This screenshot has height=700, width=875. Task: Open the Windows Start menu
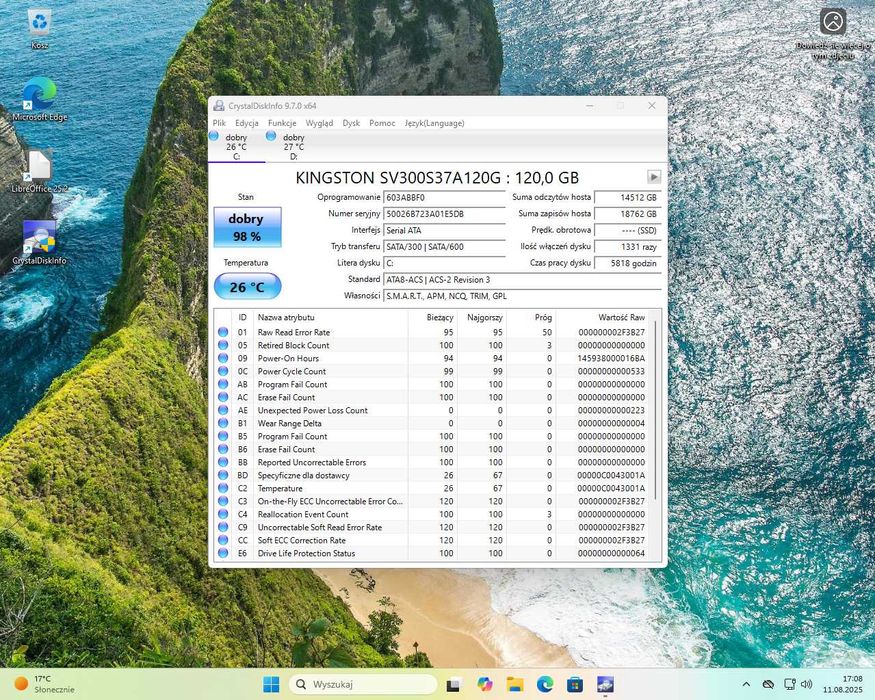click(x=271, y=684)
